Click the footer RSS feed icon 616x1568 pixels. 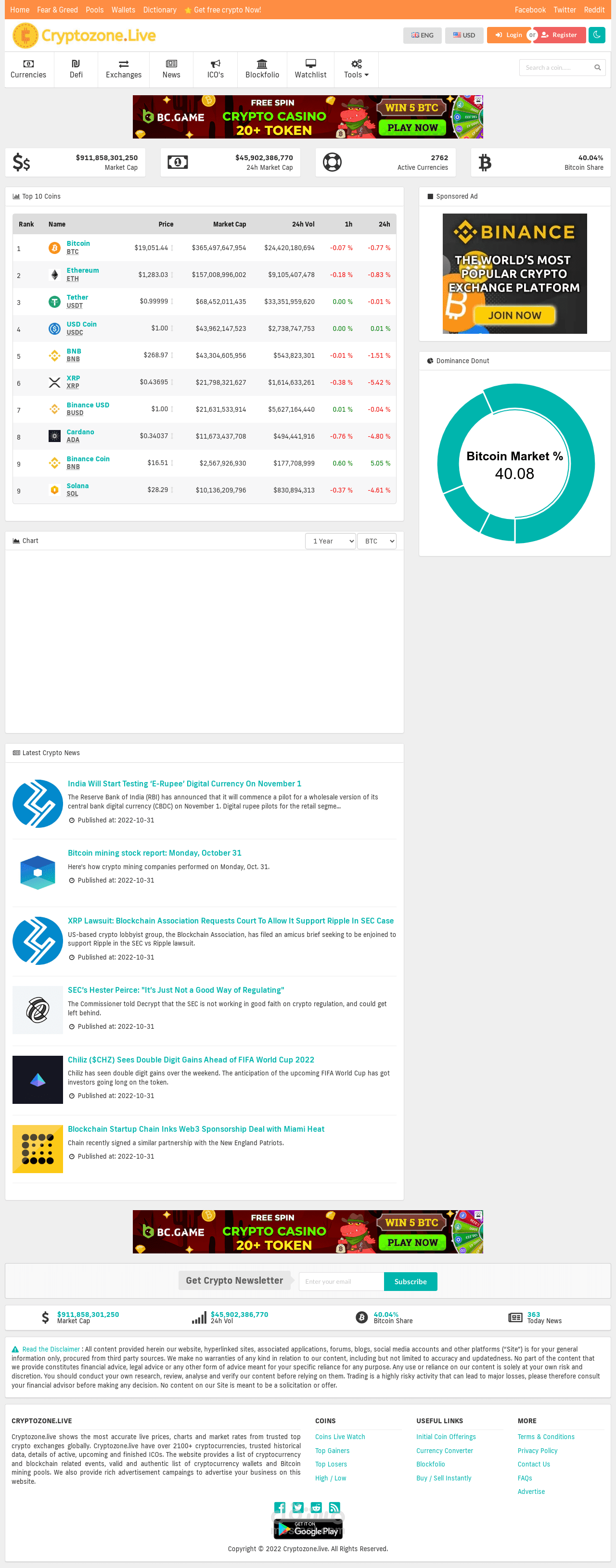(x=334, y=1508)
